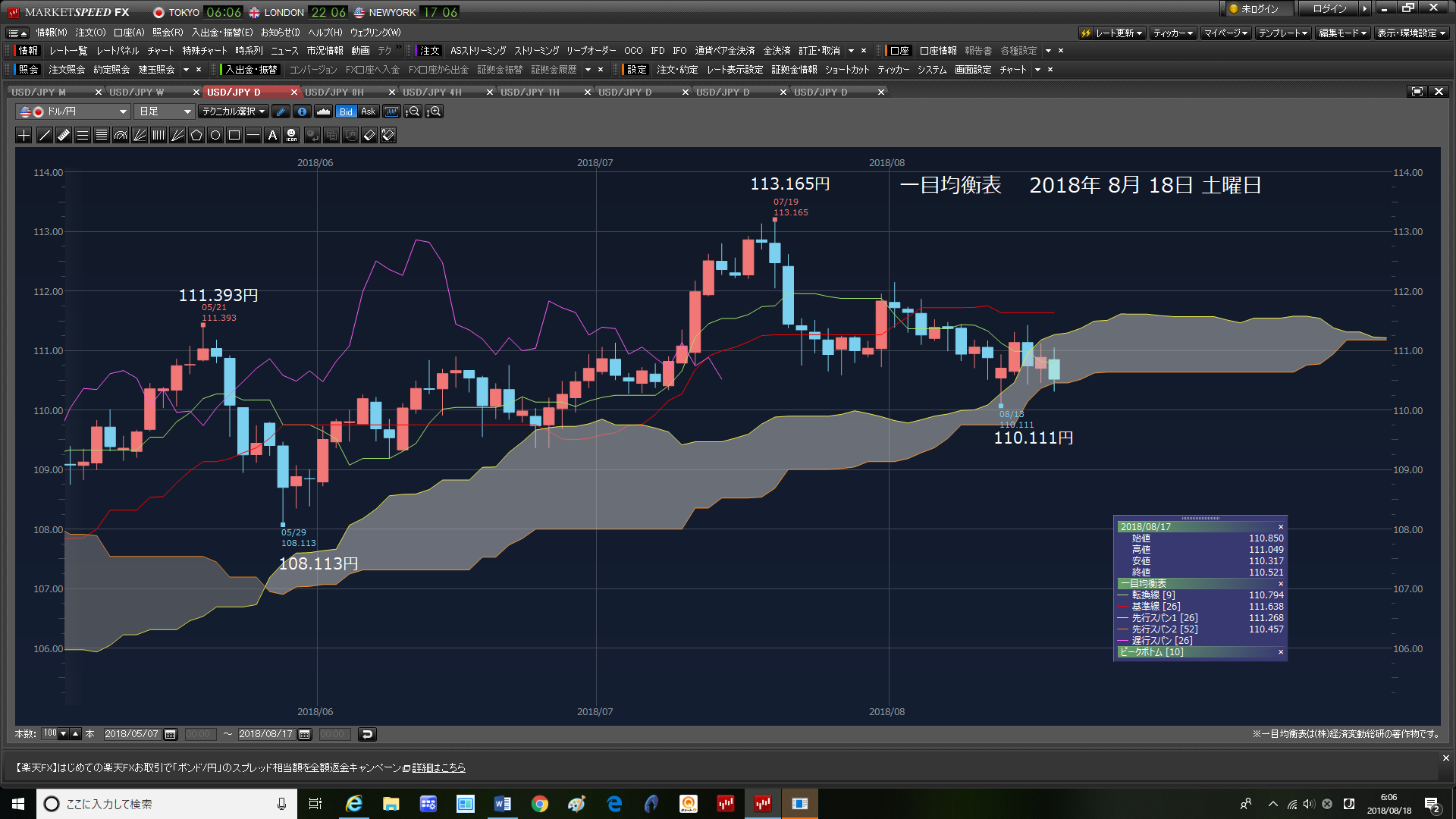Select the trend line drawing tool
This screenshot has width=1456, height=819.
coord(45,135)
